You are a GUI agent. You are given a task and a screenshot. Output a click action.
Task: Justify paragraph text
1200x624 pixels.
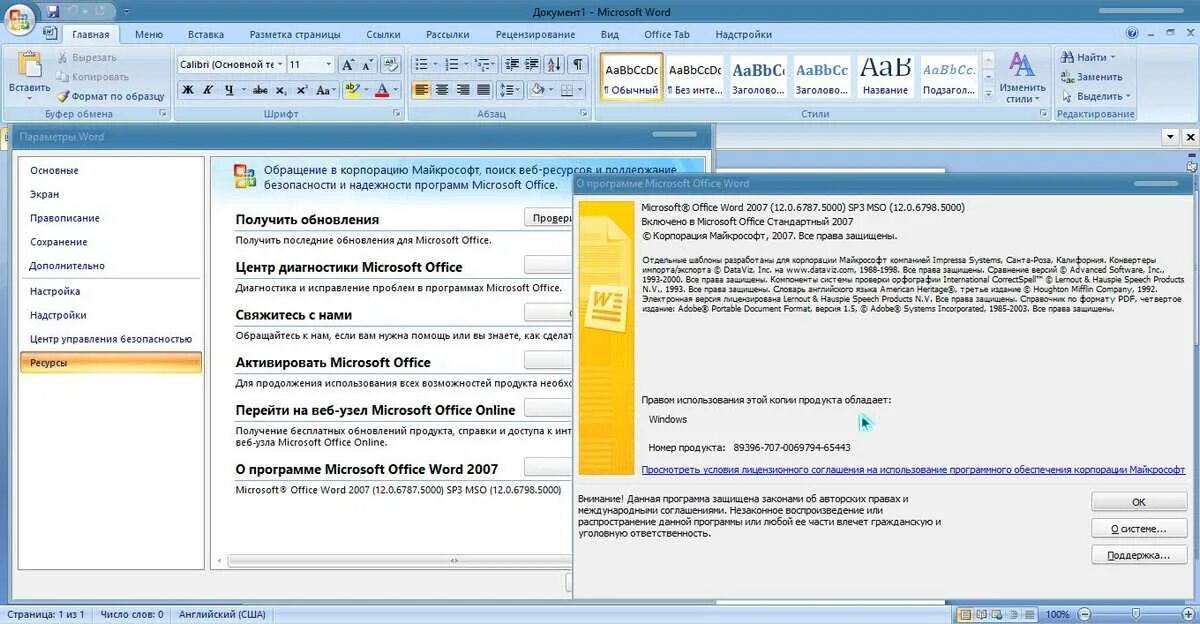coord(483,90)
